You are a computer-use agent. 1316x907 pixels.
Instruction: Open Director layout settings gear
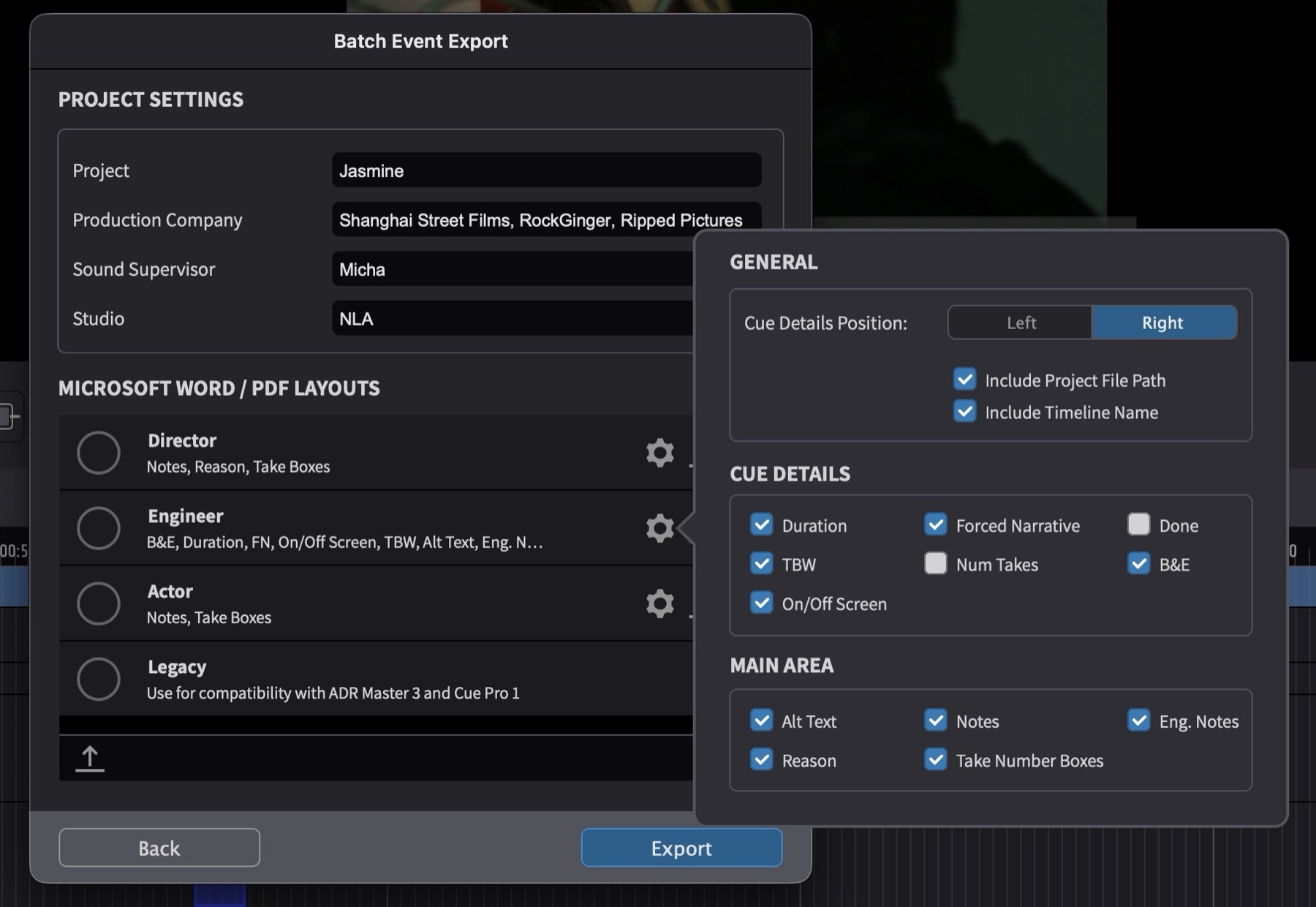pyautogui.click(x=659, y=453)
